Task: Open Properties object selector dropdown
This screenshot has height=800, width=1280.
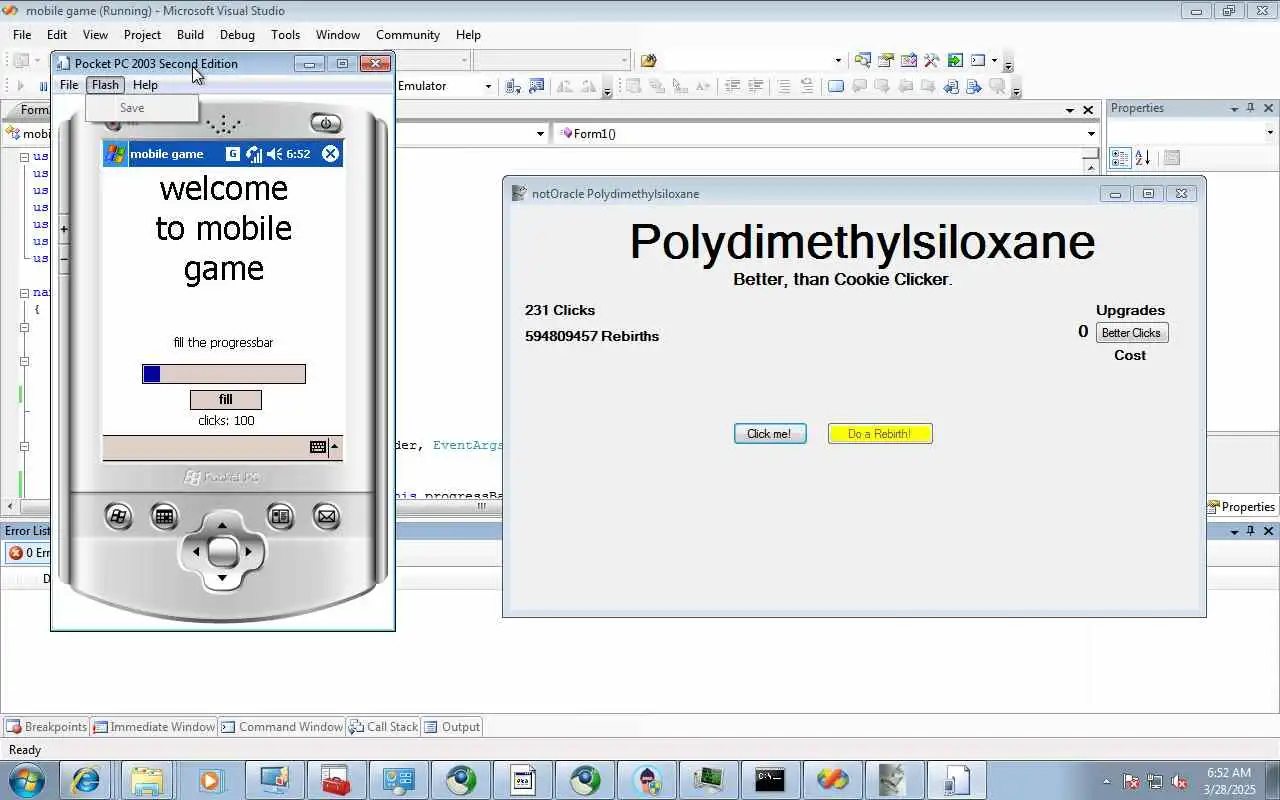Action: click(x=1271, y=133)
